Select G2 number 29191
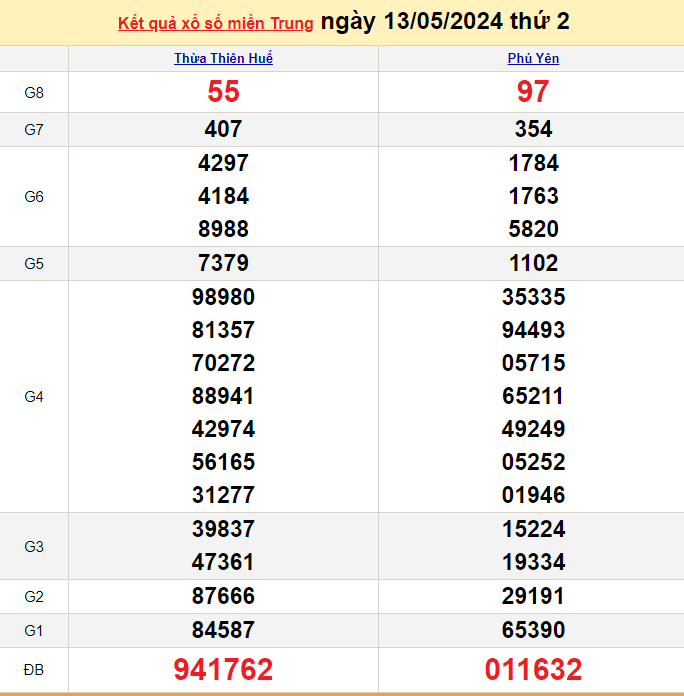 (x=533, y=596)
